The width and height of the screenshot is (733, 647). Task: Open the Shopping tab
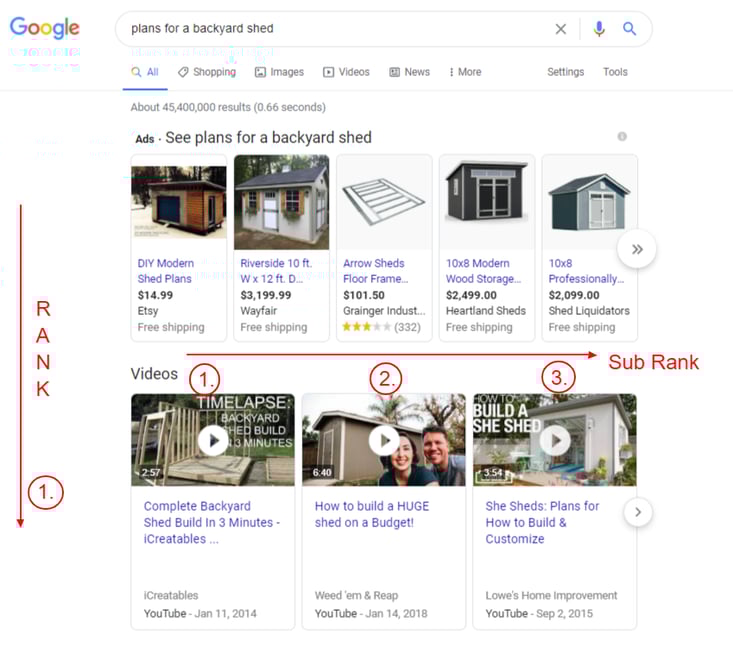[207, 72]
